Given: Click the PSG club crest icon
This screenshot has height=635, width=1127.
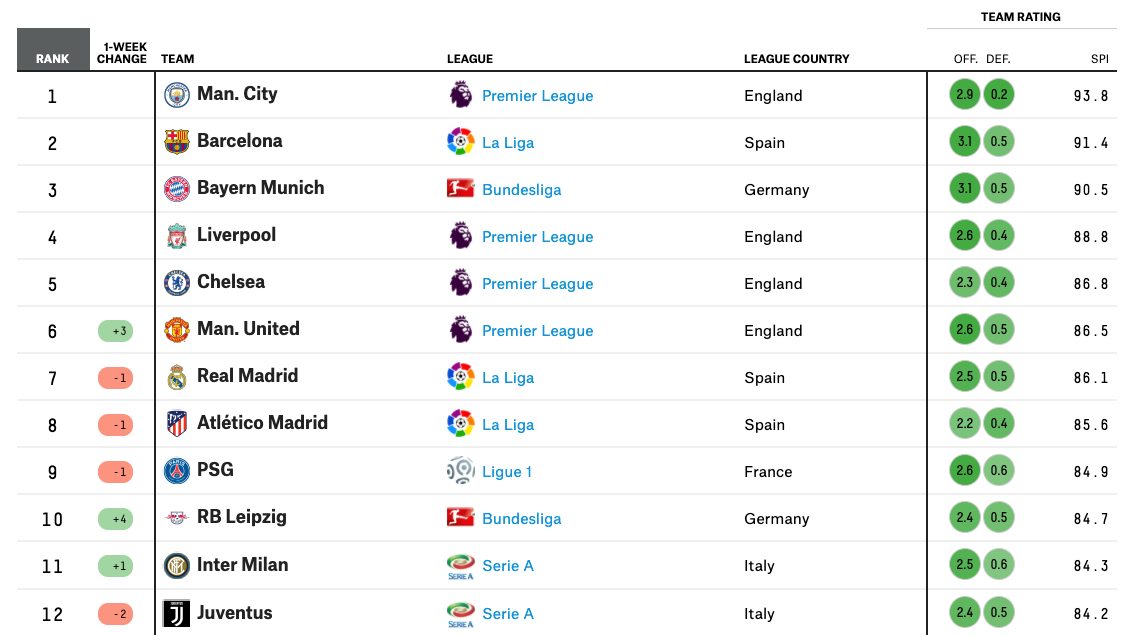Looking at the screenshot, I should pos(177,471).
